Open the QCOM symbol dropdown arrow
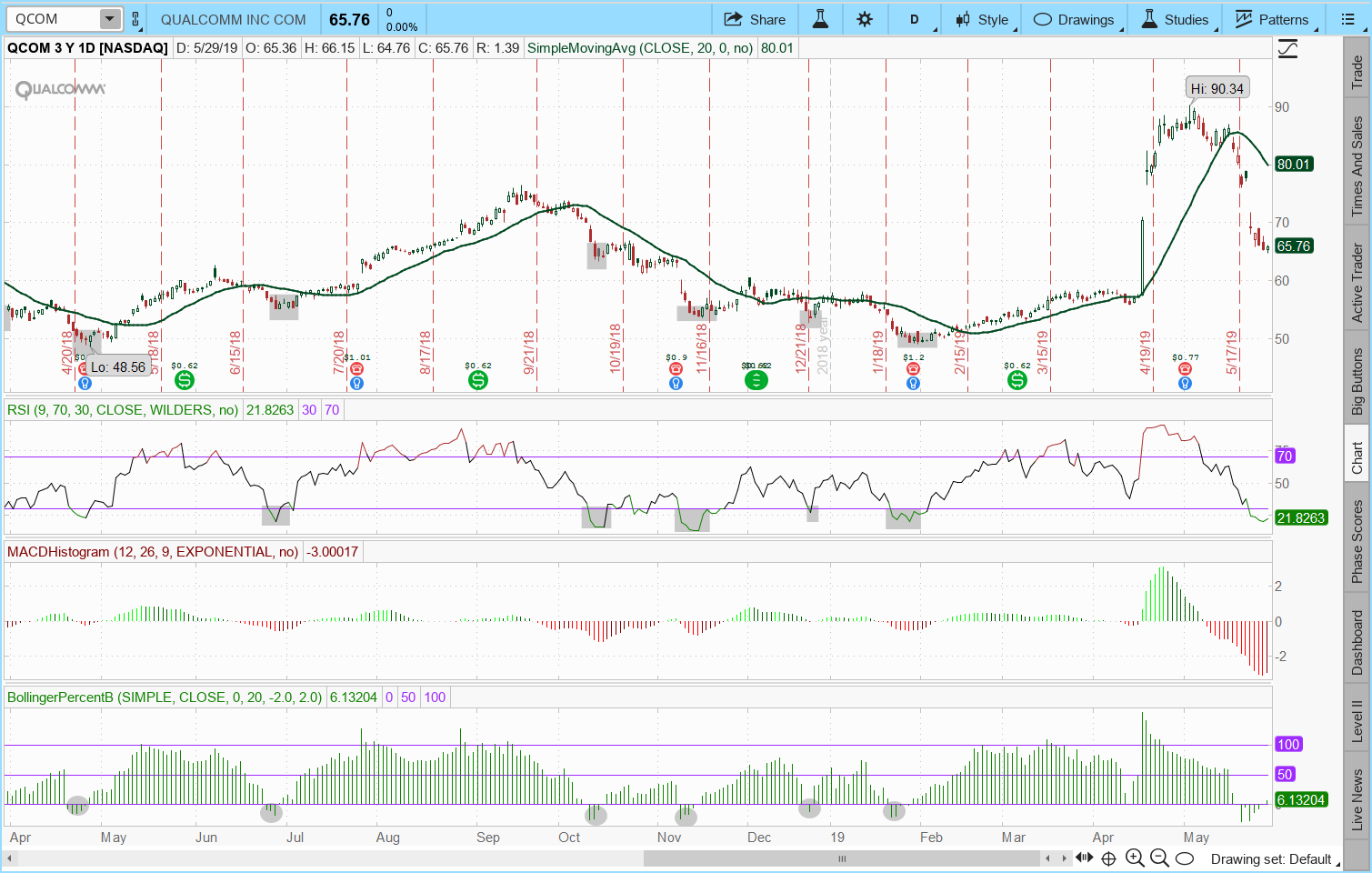The image size is (1372, 873). [x=109, y=19]
